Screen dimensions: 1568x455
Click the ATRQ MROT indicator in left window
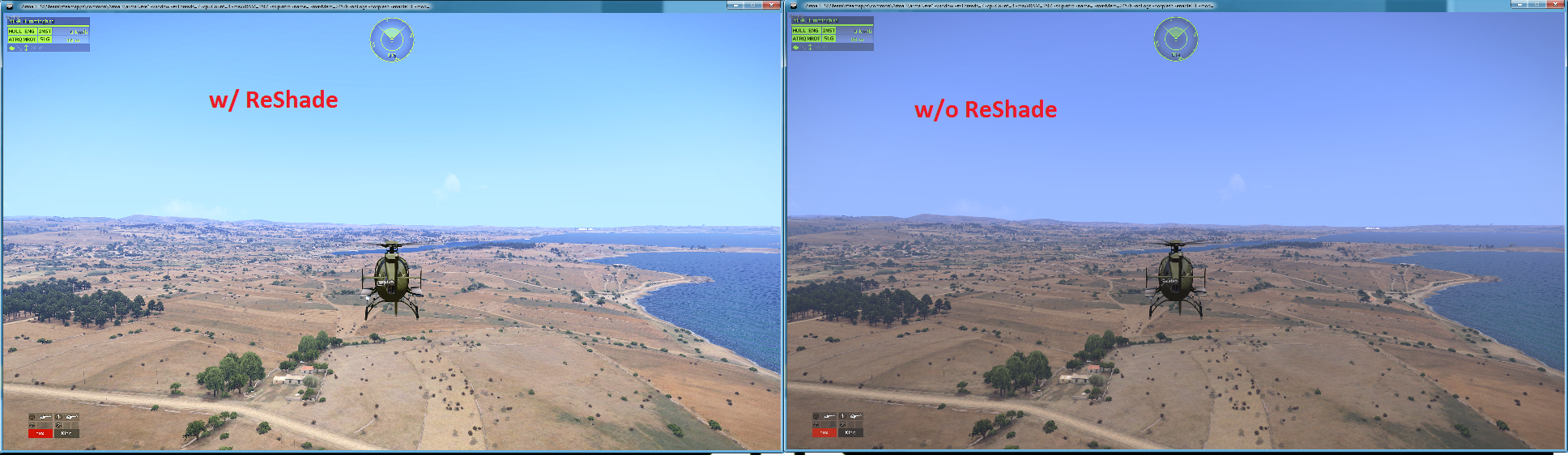click(23, 39)
